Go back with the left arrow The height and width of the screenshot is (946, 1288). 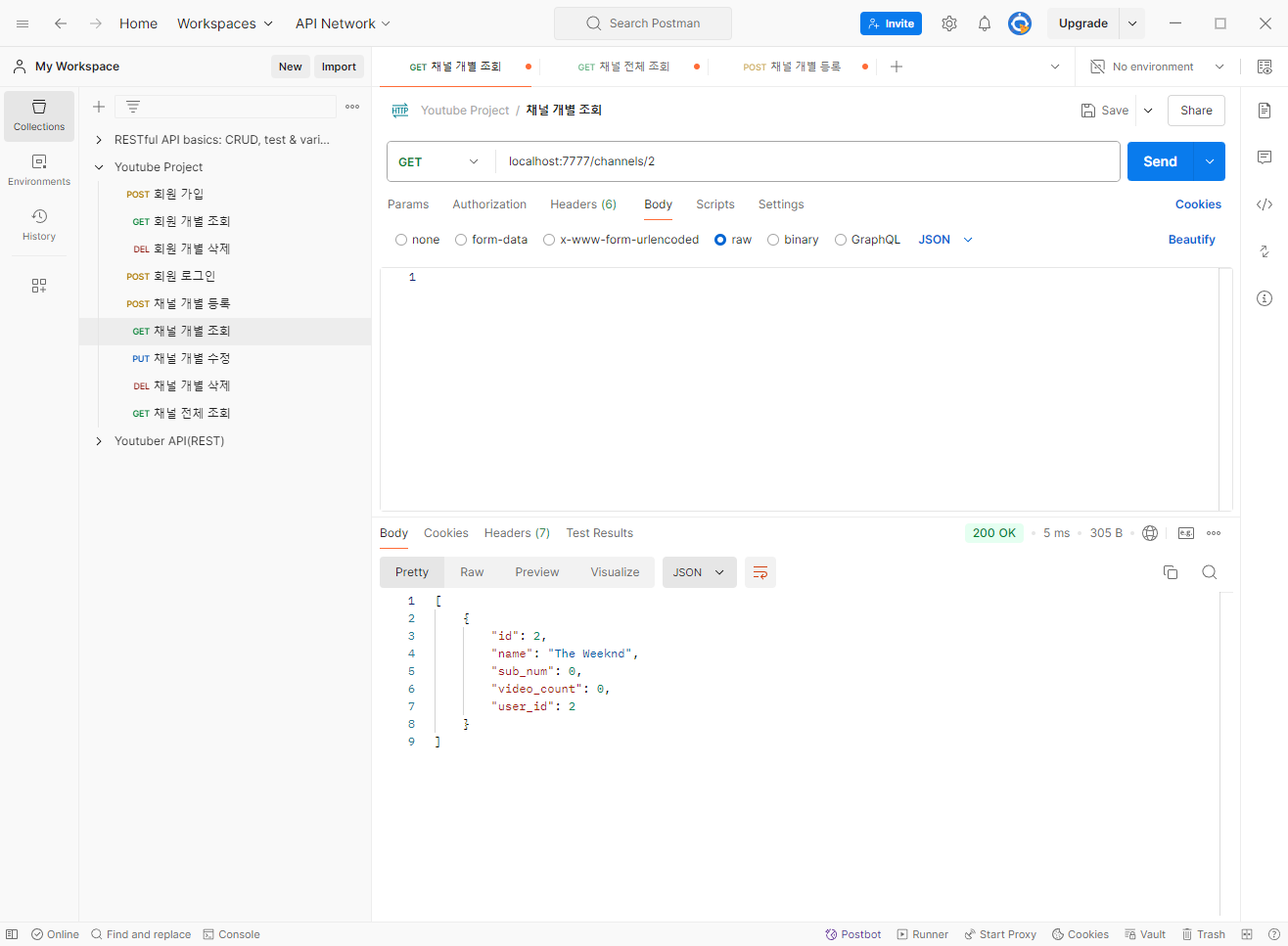coord(61,23)
